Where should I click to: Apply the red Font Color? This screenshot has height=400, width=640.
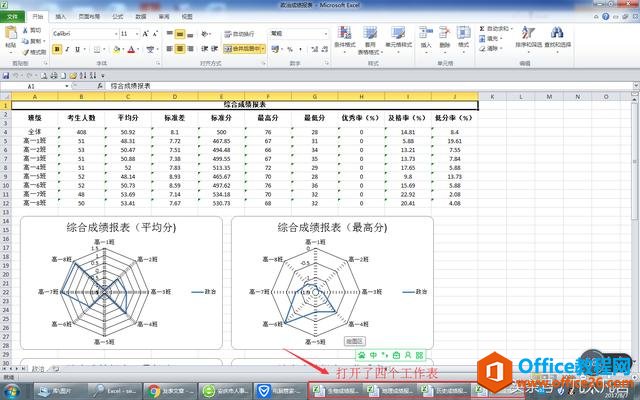131,49
